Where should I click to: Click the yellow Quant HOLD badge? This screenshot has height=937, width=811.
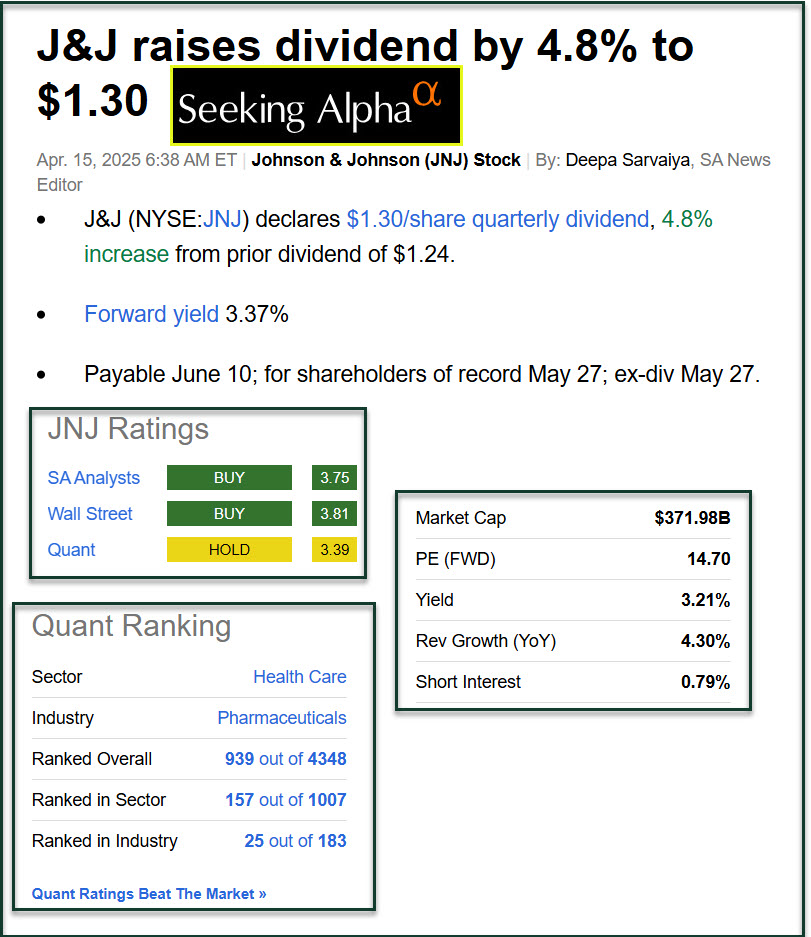click(x=229, y=549)
